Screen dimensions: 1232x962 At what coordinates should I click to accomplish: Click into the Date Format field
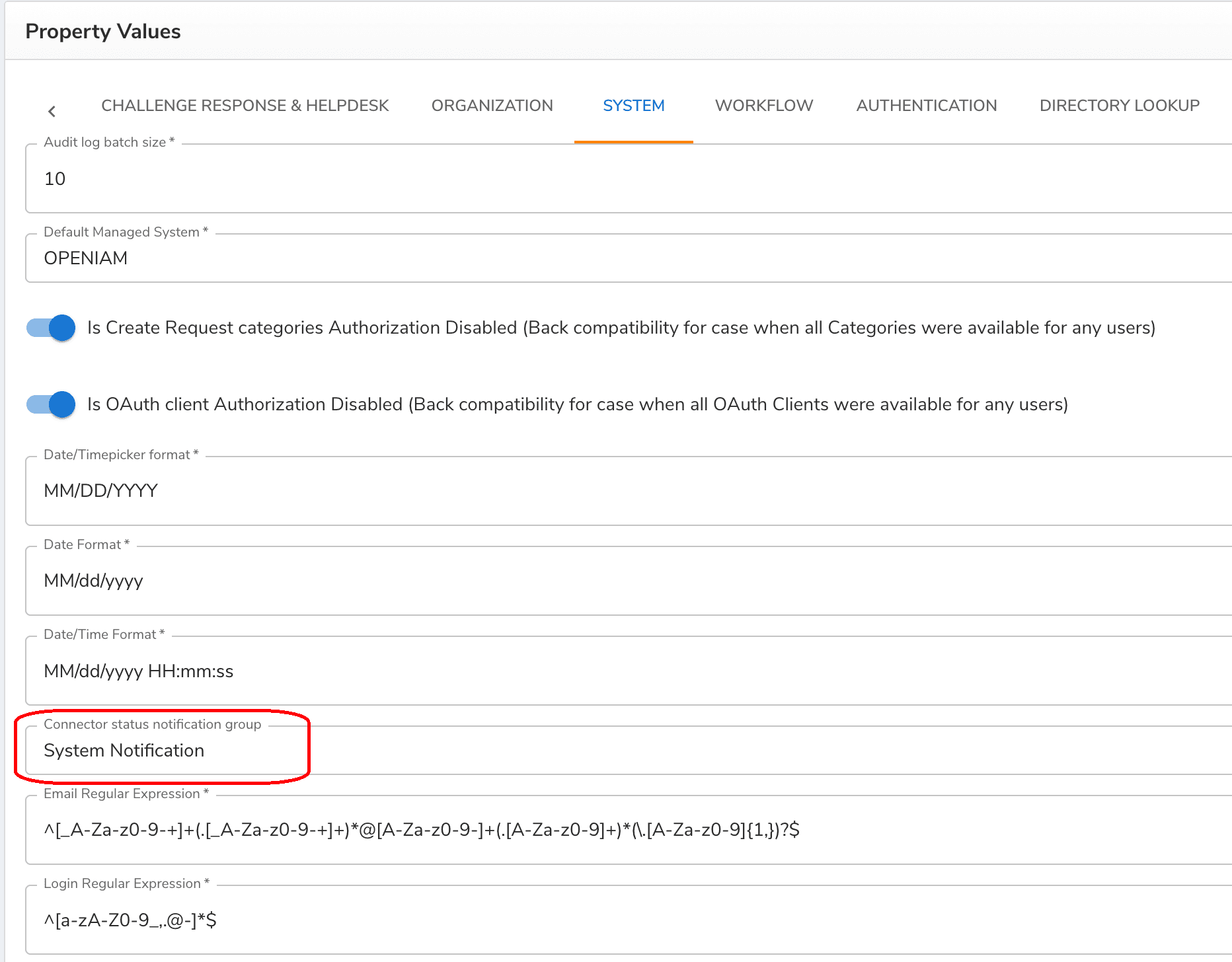628,581
